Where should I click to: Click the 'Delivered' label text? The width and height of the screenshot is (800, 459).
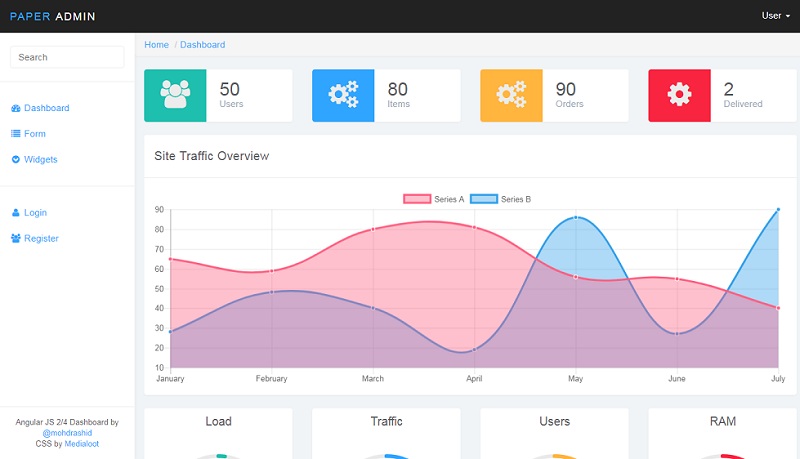(x=743, y=104)
